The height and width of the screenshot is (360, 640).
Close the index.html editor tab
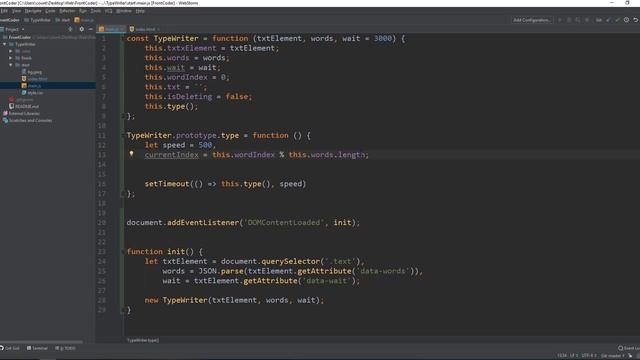click(x=158, y=29)
